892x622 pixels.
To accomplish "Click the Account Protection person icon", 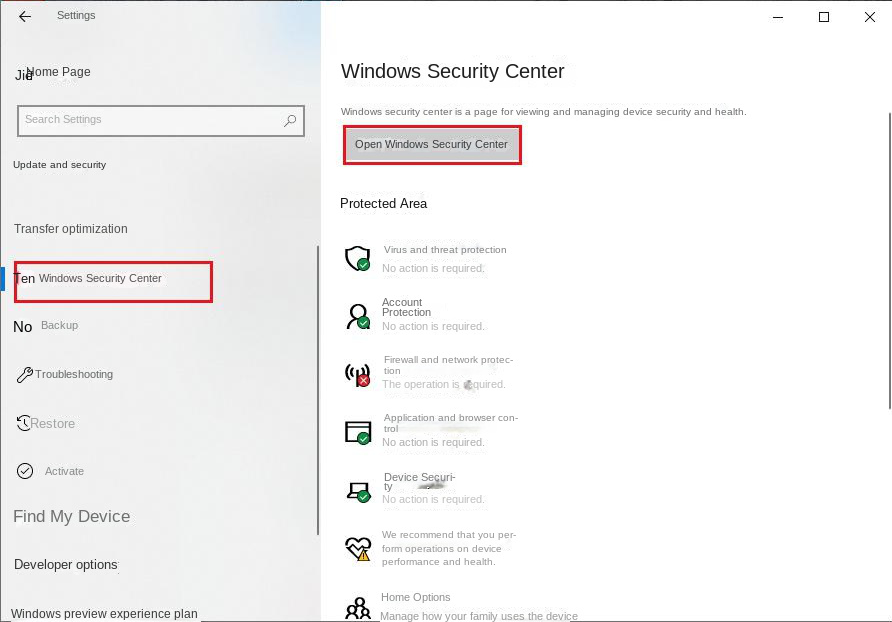I will point(357,317).
